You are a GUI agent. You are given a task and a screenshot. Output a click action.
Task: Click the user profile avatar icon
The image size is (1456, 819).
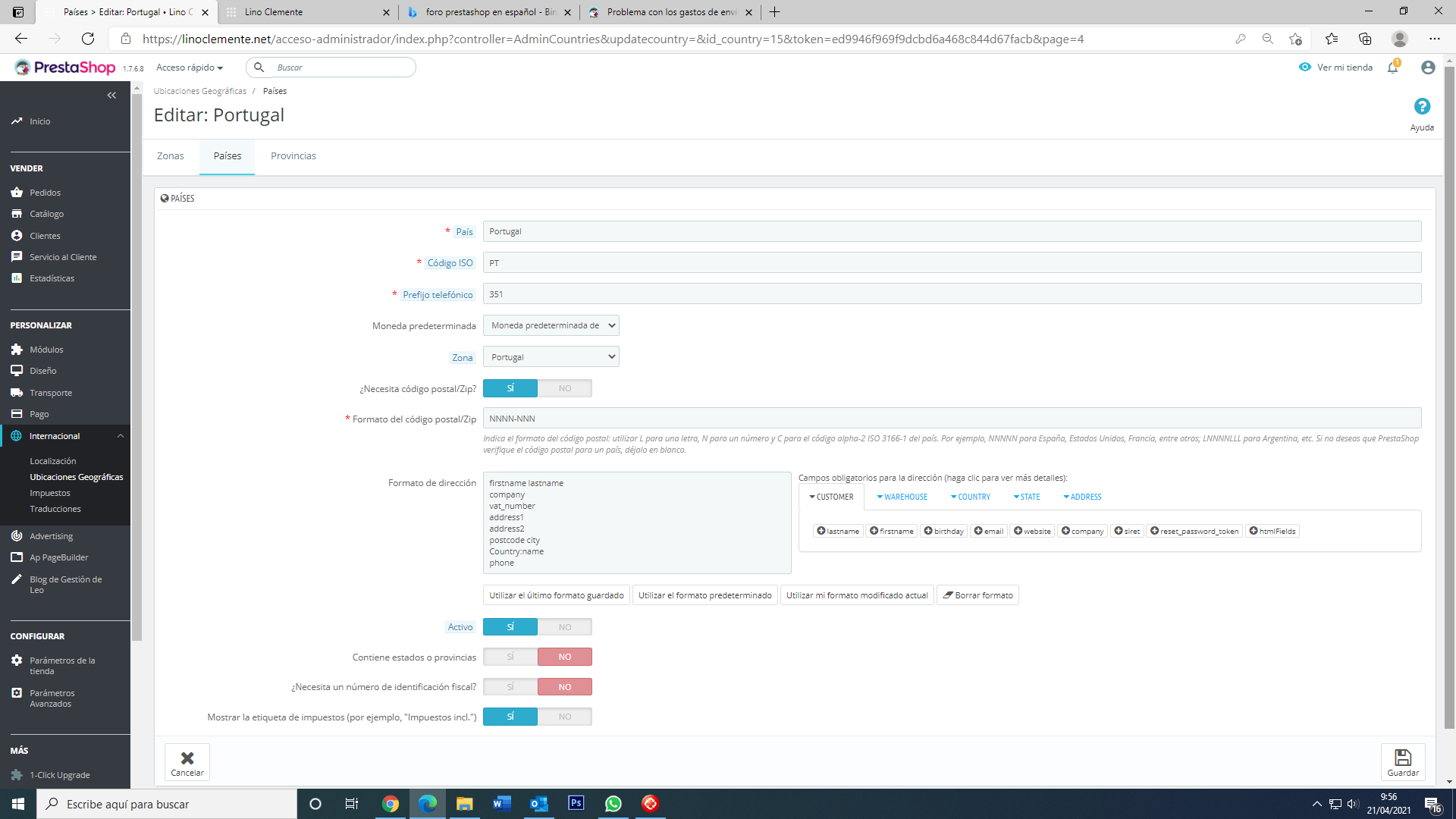tap(1428, 67)
